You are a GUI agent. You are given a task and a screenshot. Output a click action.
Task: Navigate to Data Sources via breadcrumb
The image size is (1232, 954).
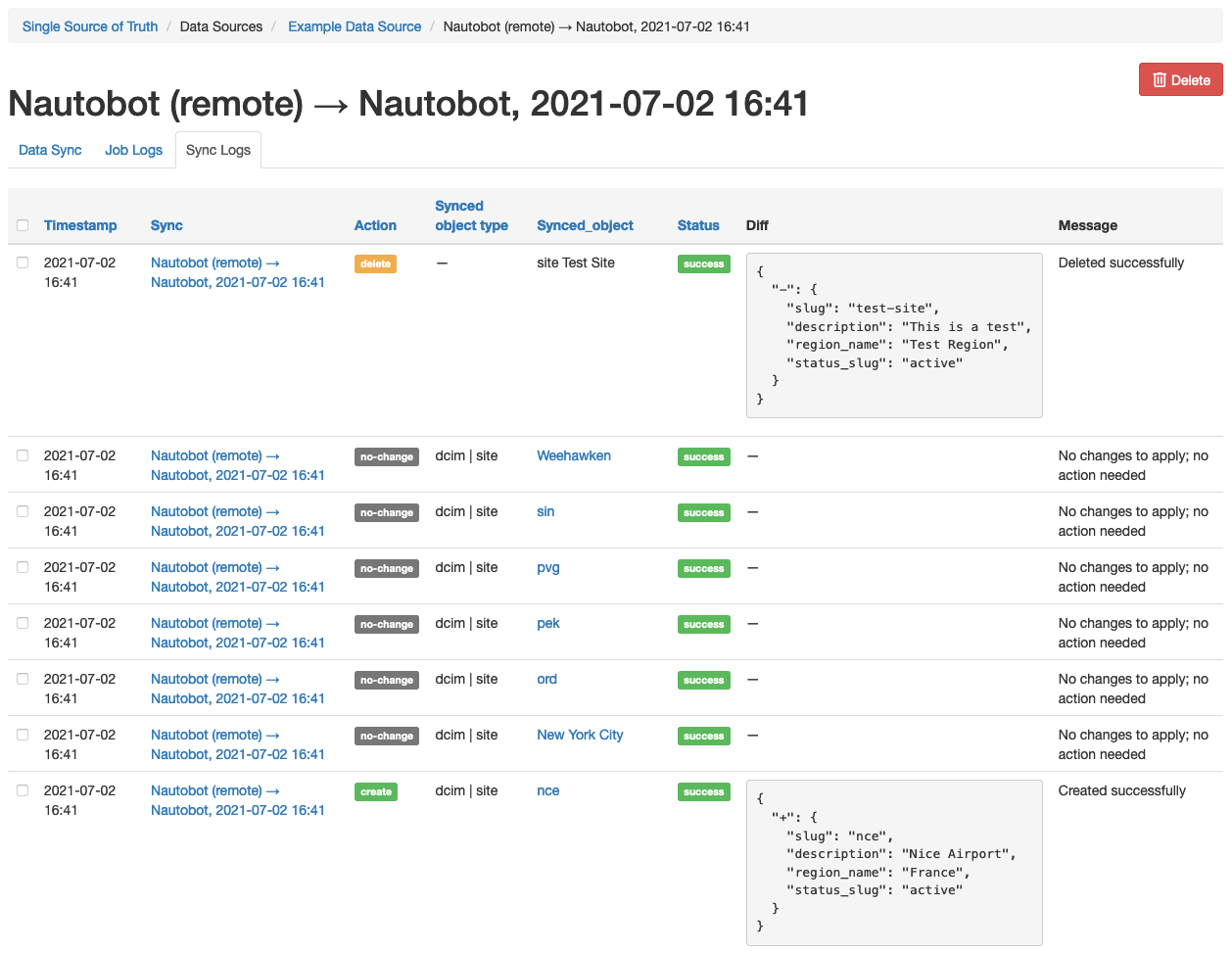click(x=221, y=26)
